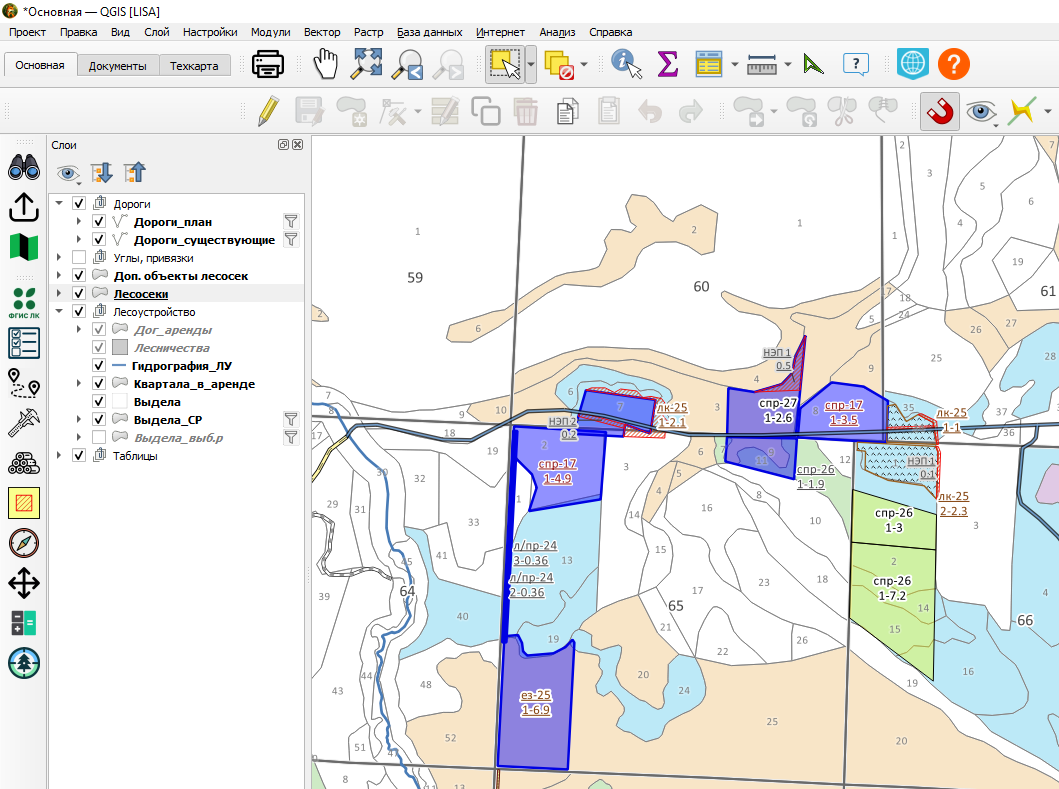The width and height of the screenshot is (1059, 789).
Task: Toggle Доп. объекты лесосек checkbox
Action: [79, 276]
